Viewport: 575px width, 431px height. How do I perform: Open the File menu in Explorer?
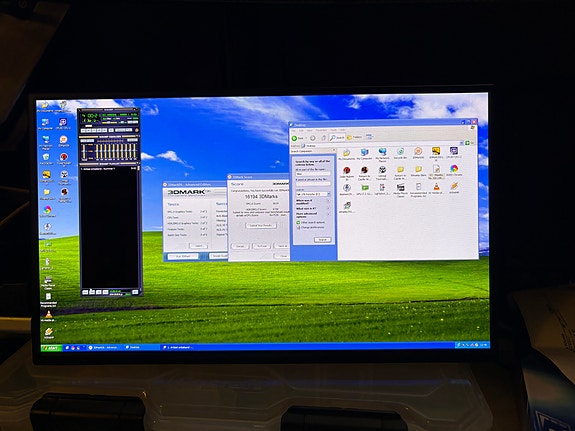coord(294,131)
